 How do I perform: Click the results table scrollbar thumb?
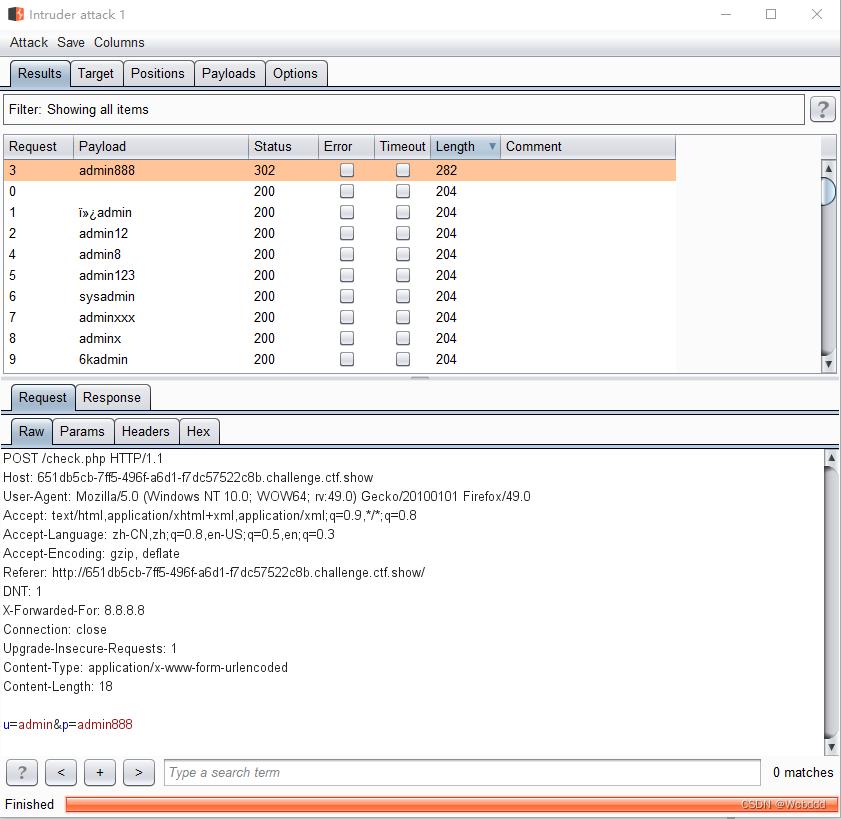click(x=829, y=190)
